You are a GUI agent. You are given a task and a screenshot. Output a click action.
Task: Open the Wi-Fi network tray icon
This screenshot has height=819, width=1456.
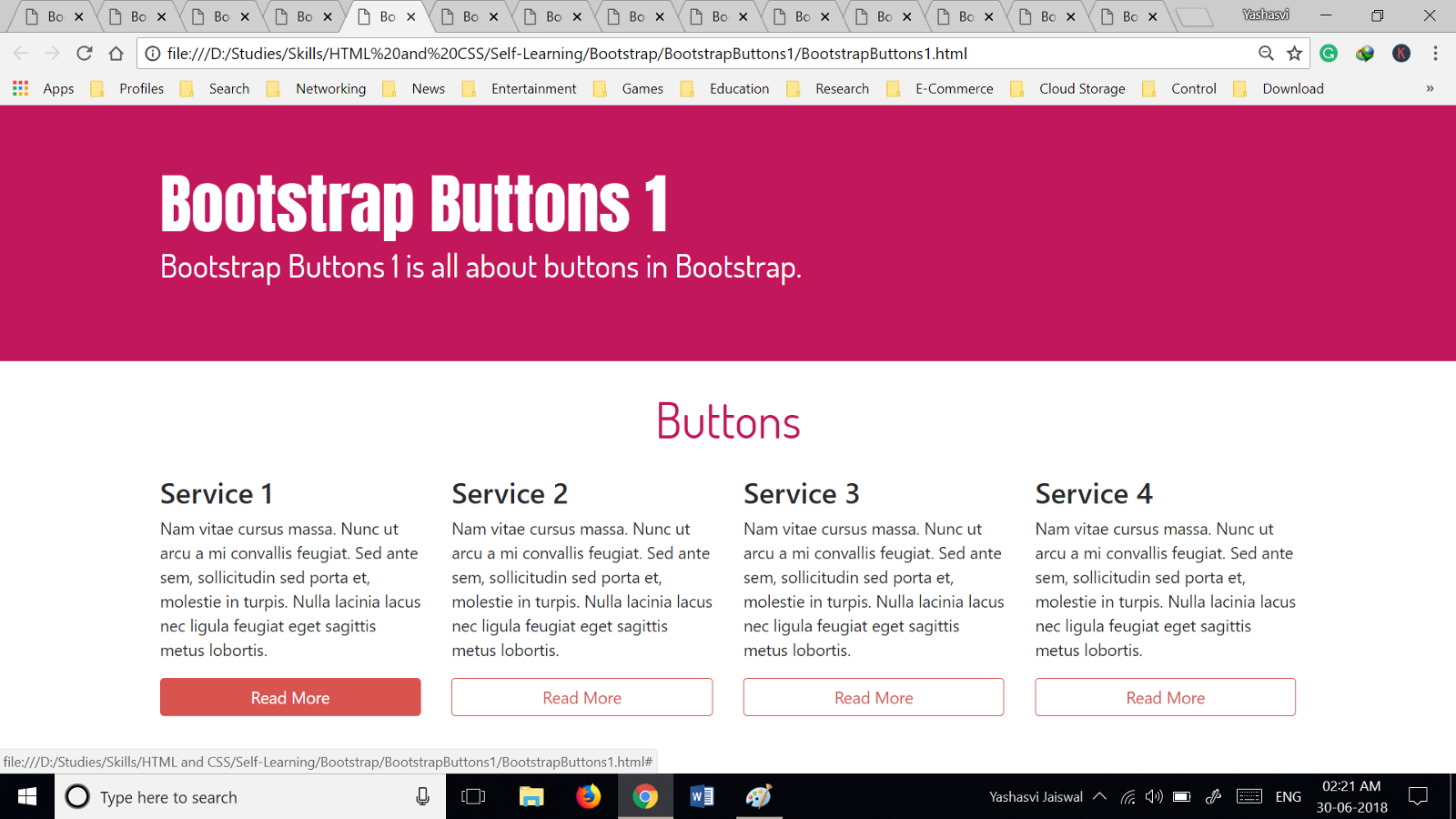(x=1127, y=797)
